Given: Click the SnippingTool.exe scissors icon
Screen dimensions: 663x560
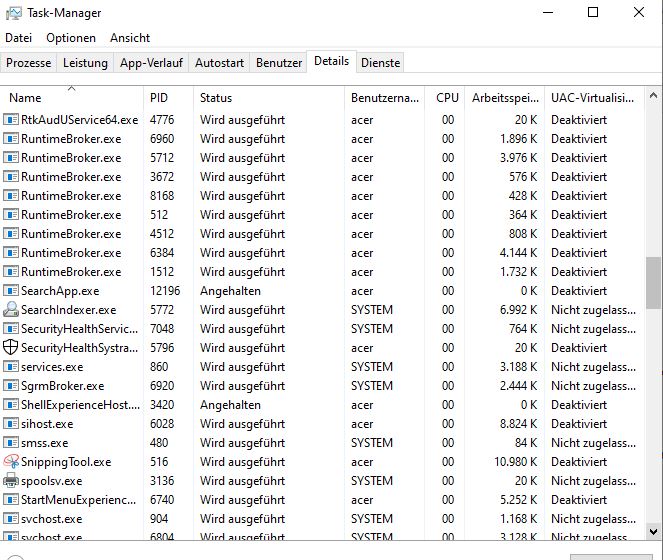Looking at the screenshot, I should [11, 461].
